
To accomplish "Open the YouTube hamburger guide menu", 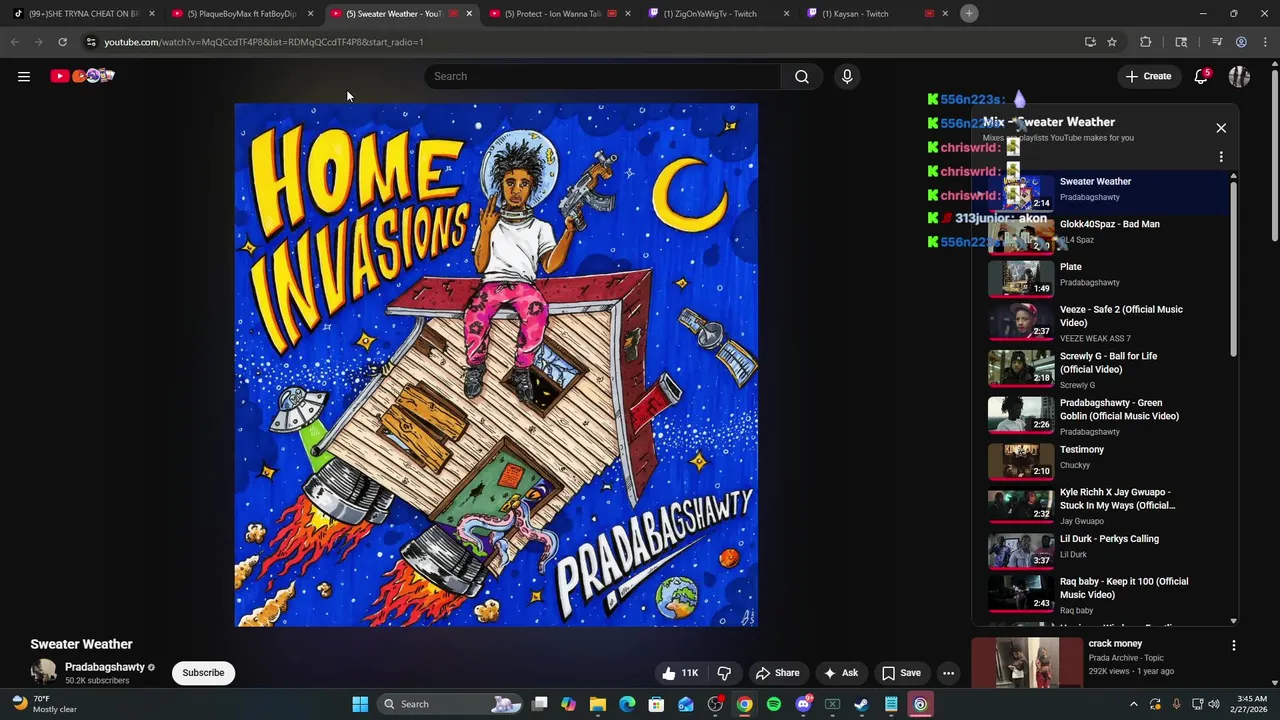I will click(x=24, y=76).
